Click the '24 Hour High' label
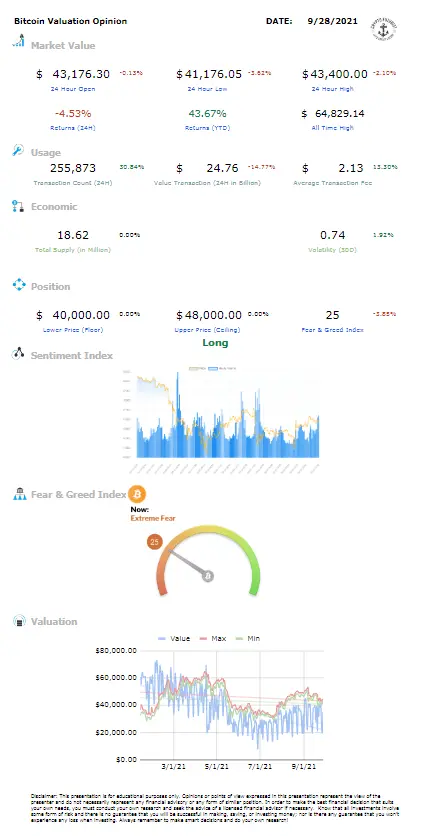 tap(333, 89)
